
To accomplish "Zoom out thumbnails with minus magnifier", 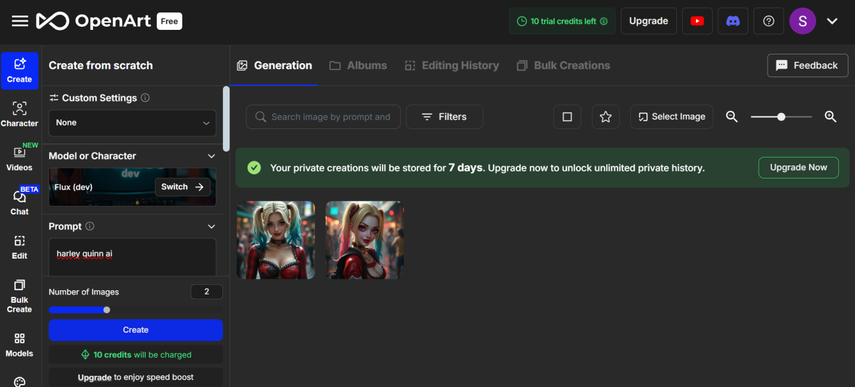I will [732, 117].
